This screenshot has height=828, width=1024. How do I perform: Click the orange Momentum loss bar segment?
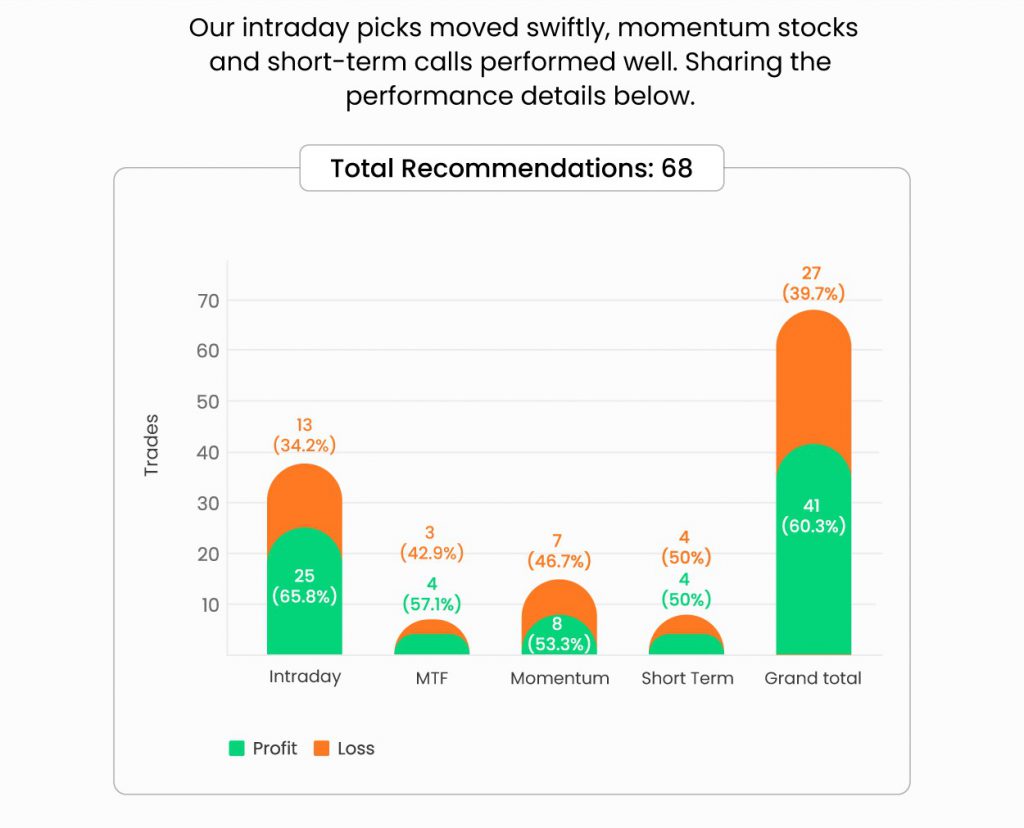(559, 596)
